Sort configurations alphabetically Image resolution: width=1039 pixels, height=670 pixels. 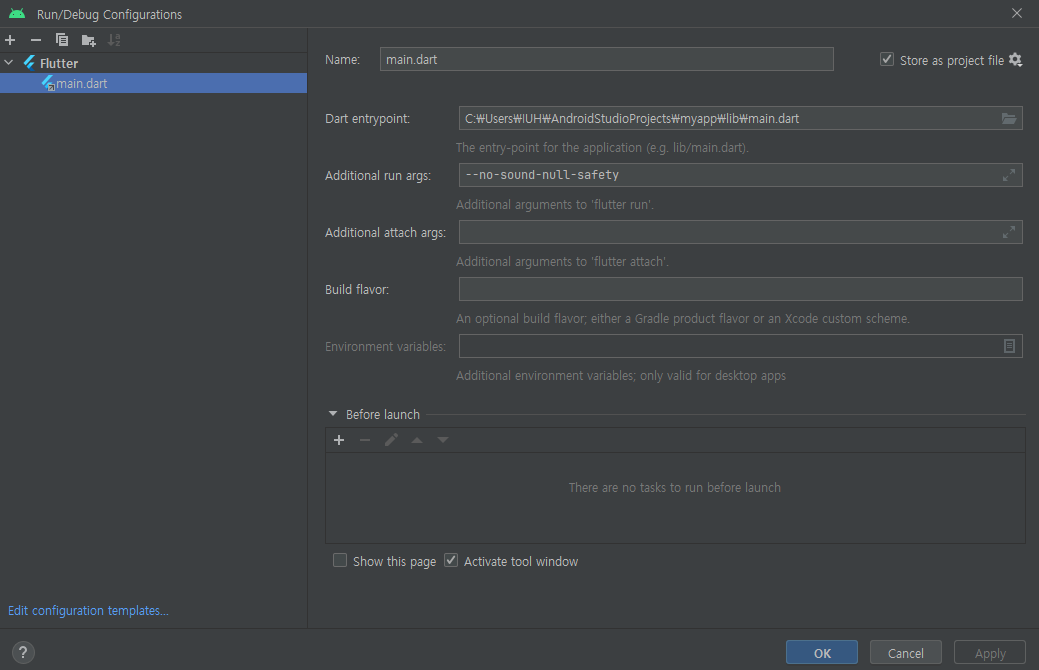(x=114, y=40)
